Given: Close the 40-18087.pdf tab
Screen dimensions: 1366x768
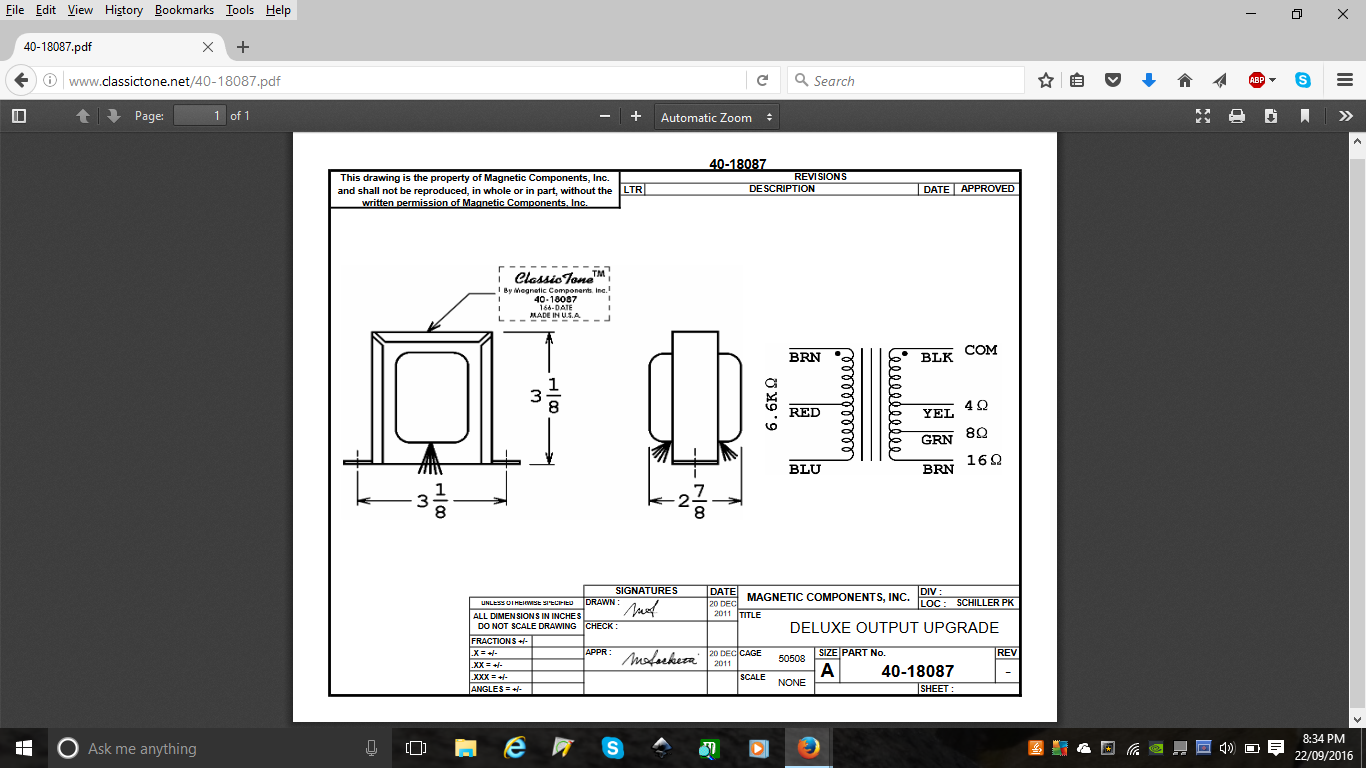Looking at the screenshot, I should [x=208, y=47].
